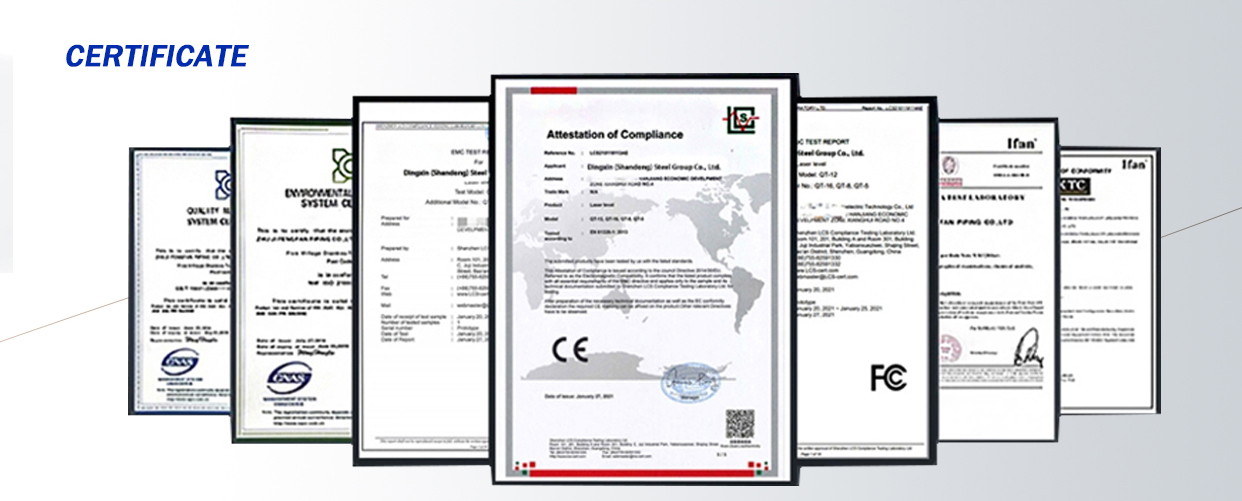Image resolution: width=1242 pixels, height=501 pixels.
Task: Click the QR code on center certificate
Action: [x=739, y=424]
